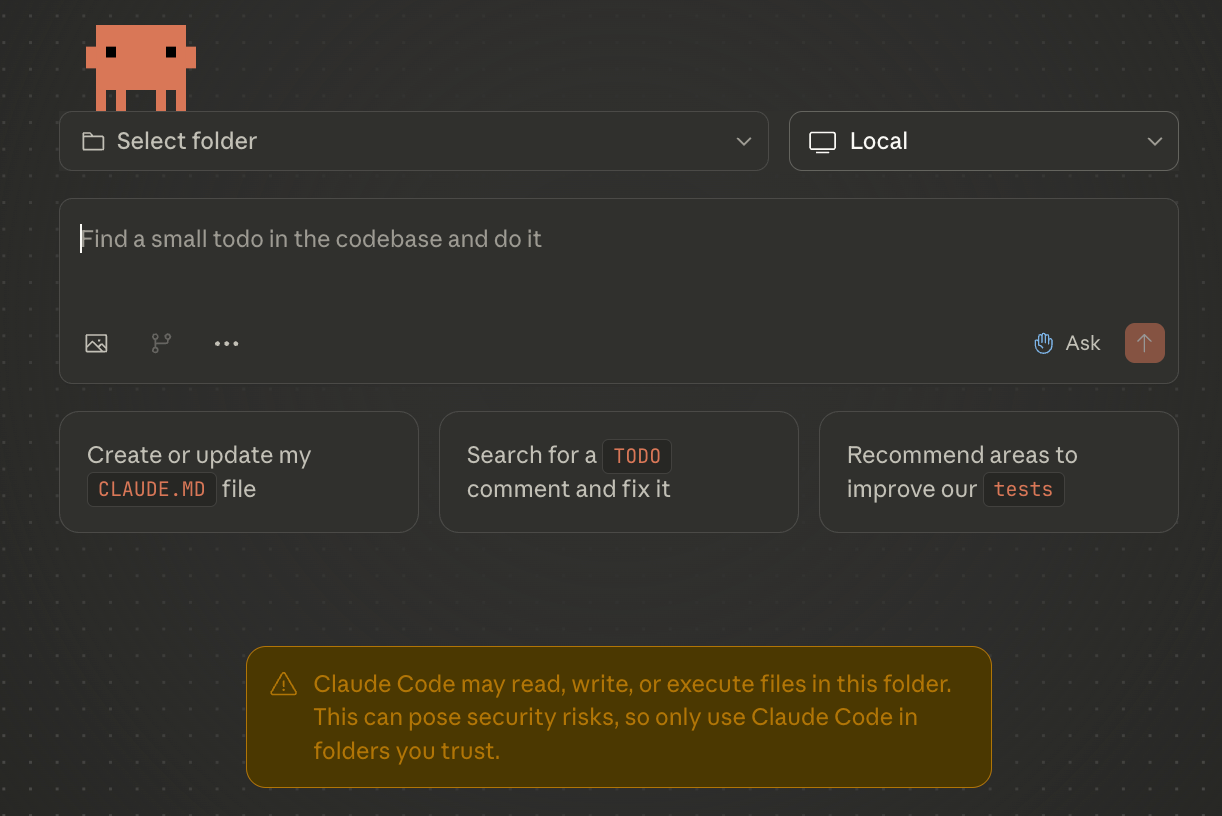The height and width of the screenshot is (816, 1222).
Task: Click the Claude Code security warning text
Action: click(632, 717)
